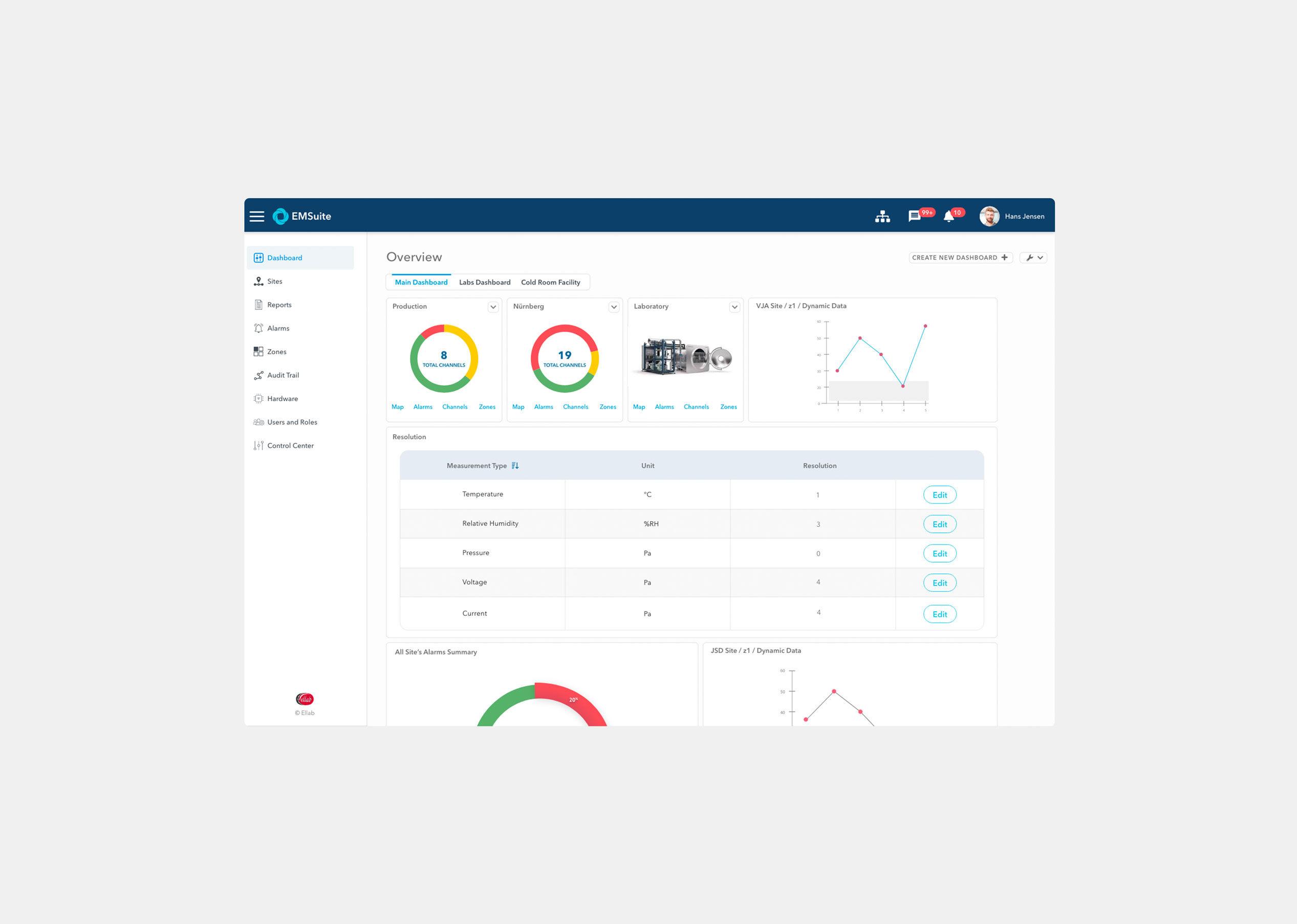Screen dimensions: 1297x924
Task: Open Channels link in Nürnberg card
Action: point(575,407)
